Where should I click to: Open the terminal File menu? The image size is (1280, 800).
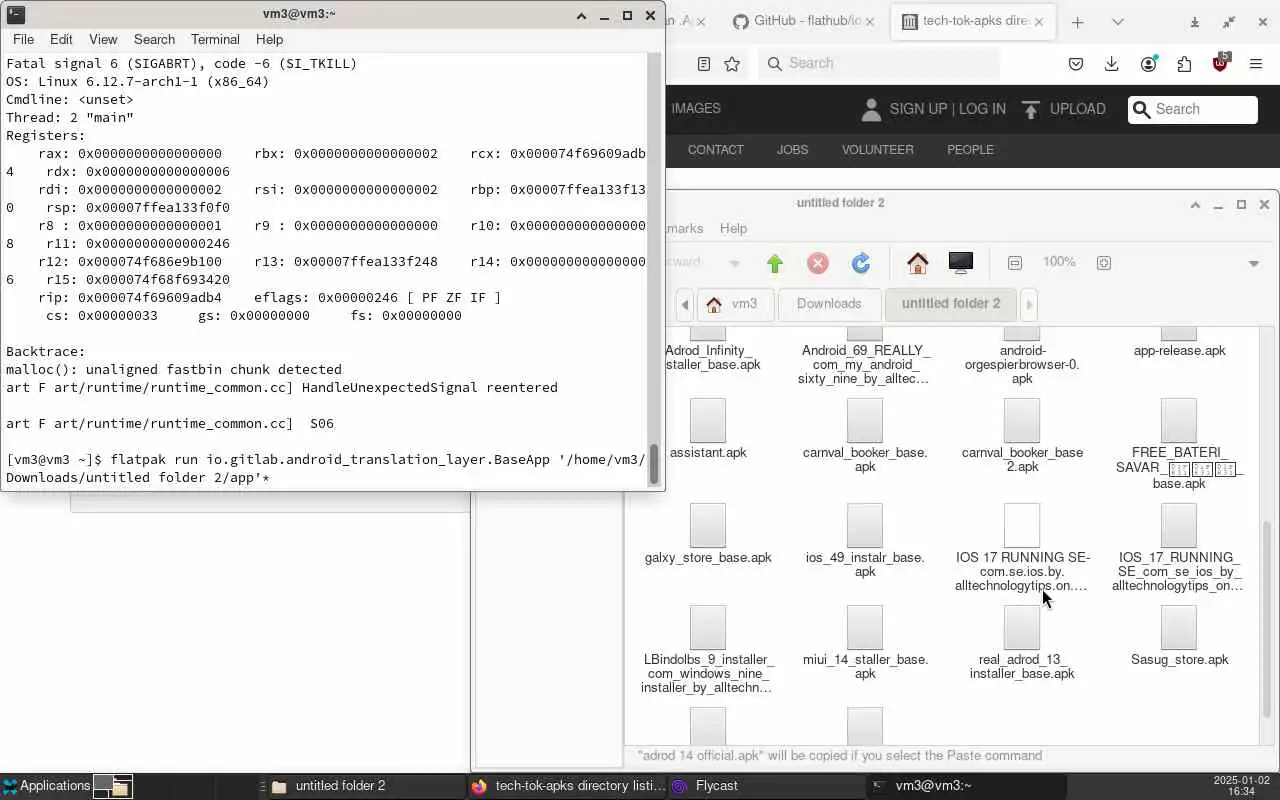tap(23, 39)
